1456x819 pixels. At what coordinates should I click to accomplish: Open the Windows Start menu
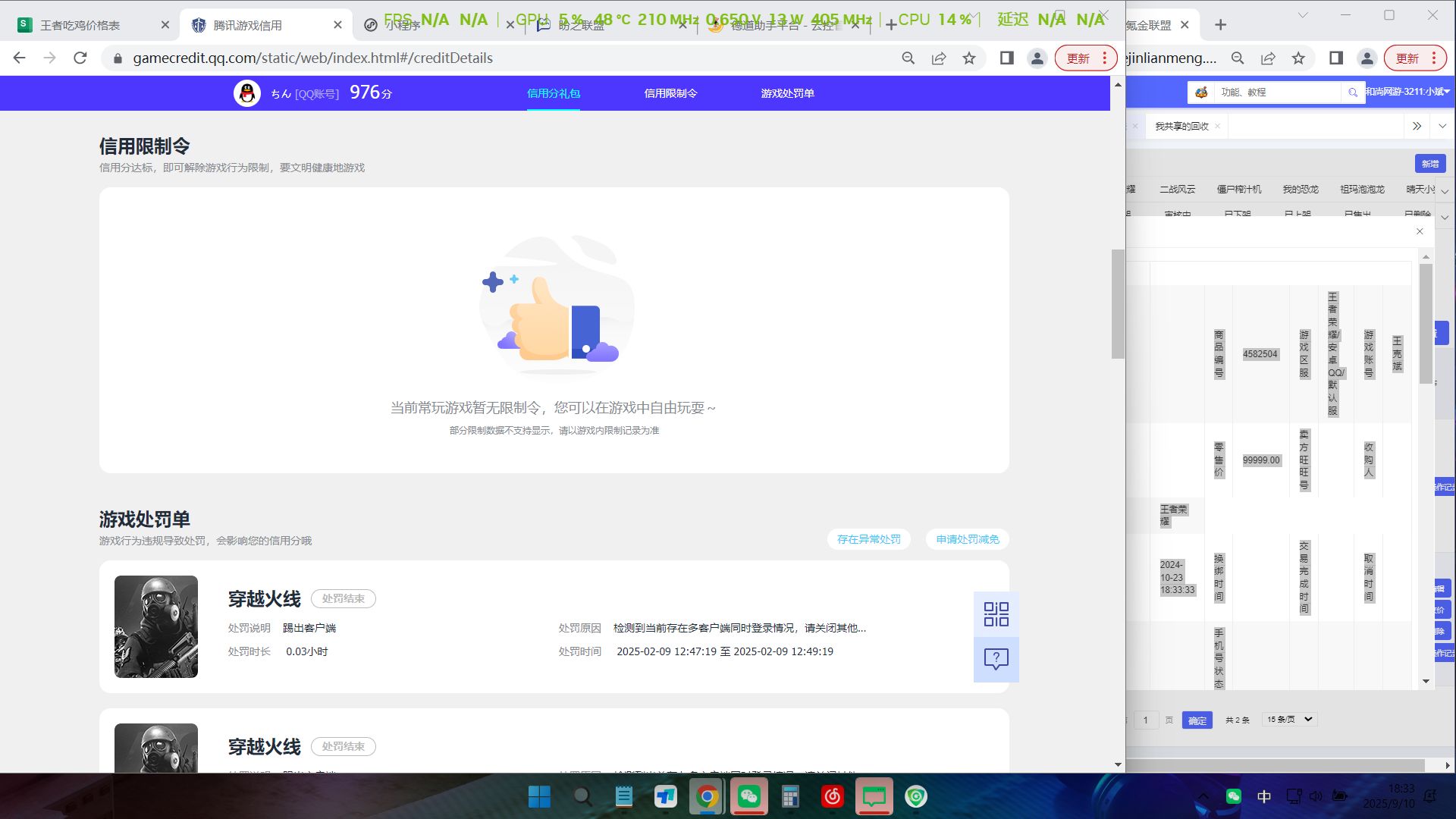(539, 796)
